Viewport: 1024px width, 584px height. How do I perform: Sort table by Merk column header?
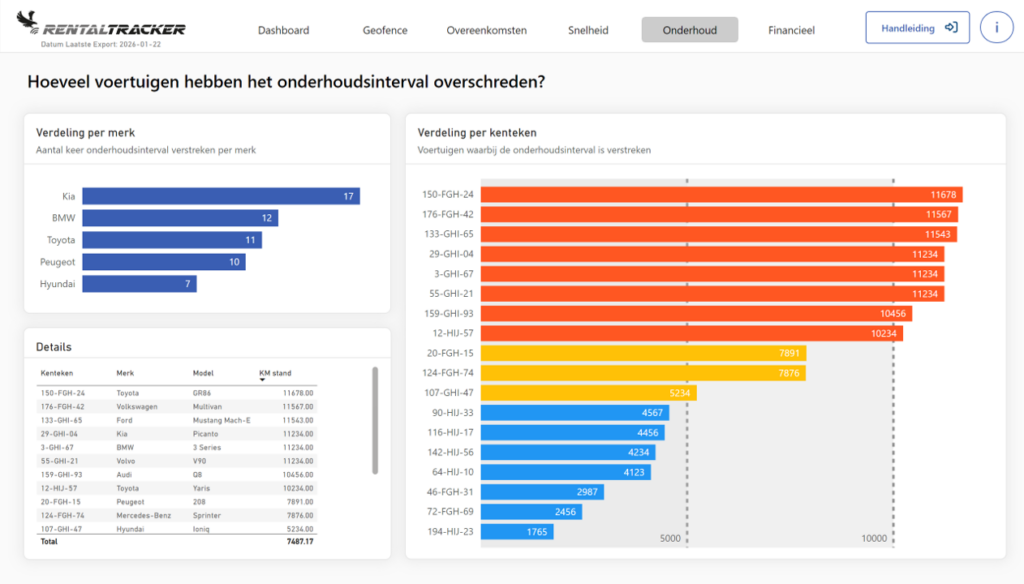[x=125, y=373]
